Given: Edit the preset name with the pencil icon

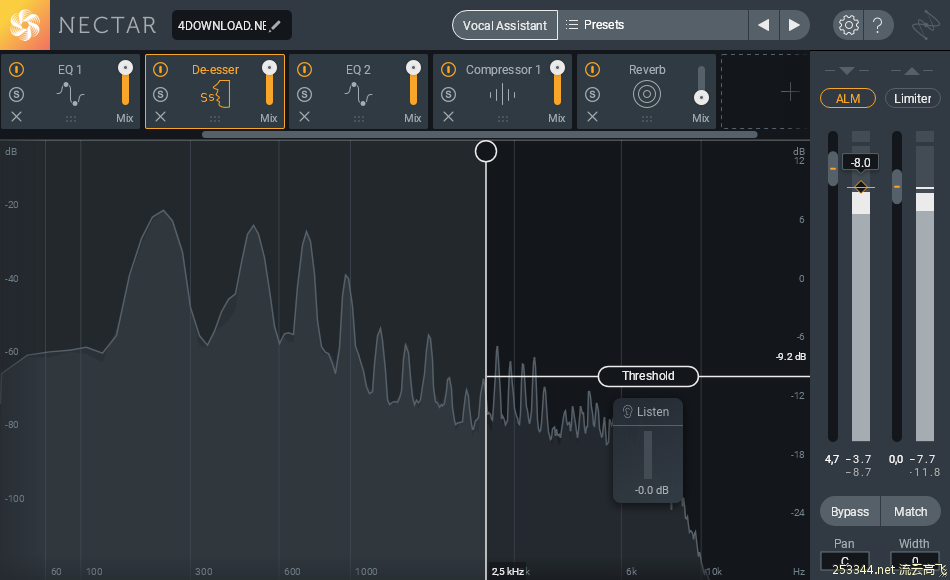Looking at the screenshot, I should [276, 25].
